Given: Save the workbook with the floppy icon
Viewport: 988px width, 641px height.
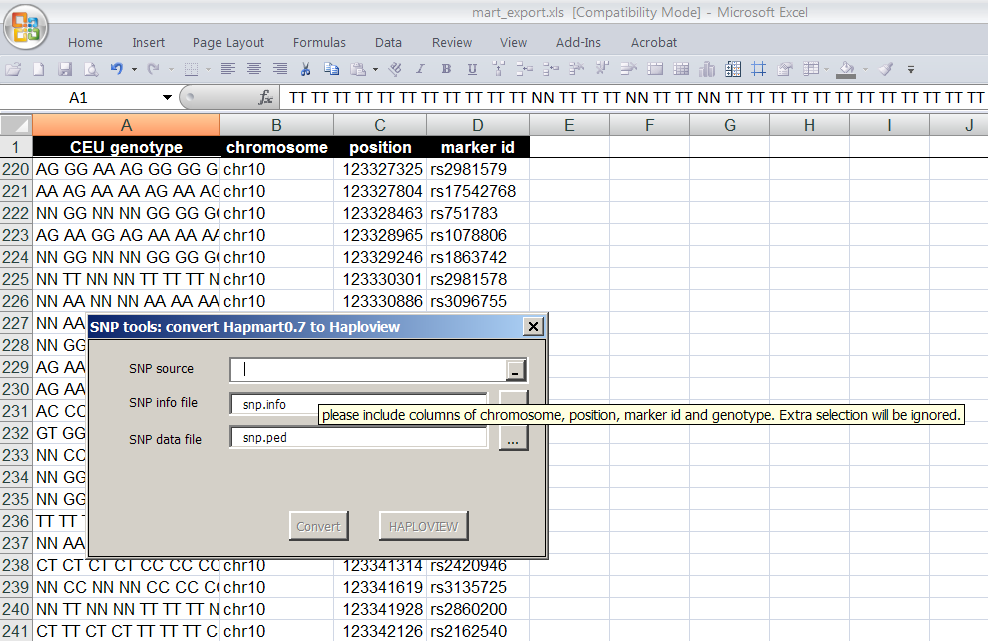Looking at the screenshot, I should click(x=65, y=69).
